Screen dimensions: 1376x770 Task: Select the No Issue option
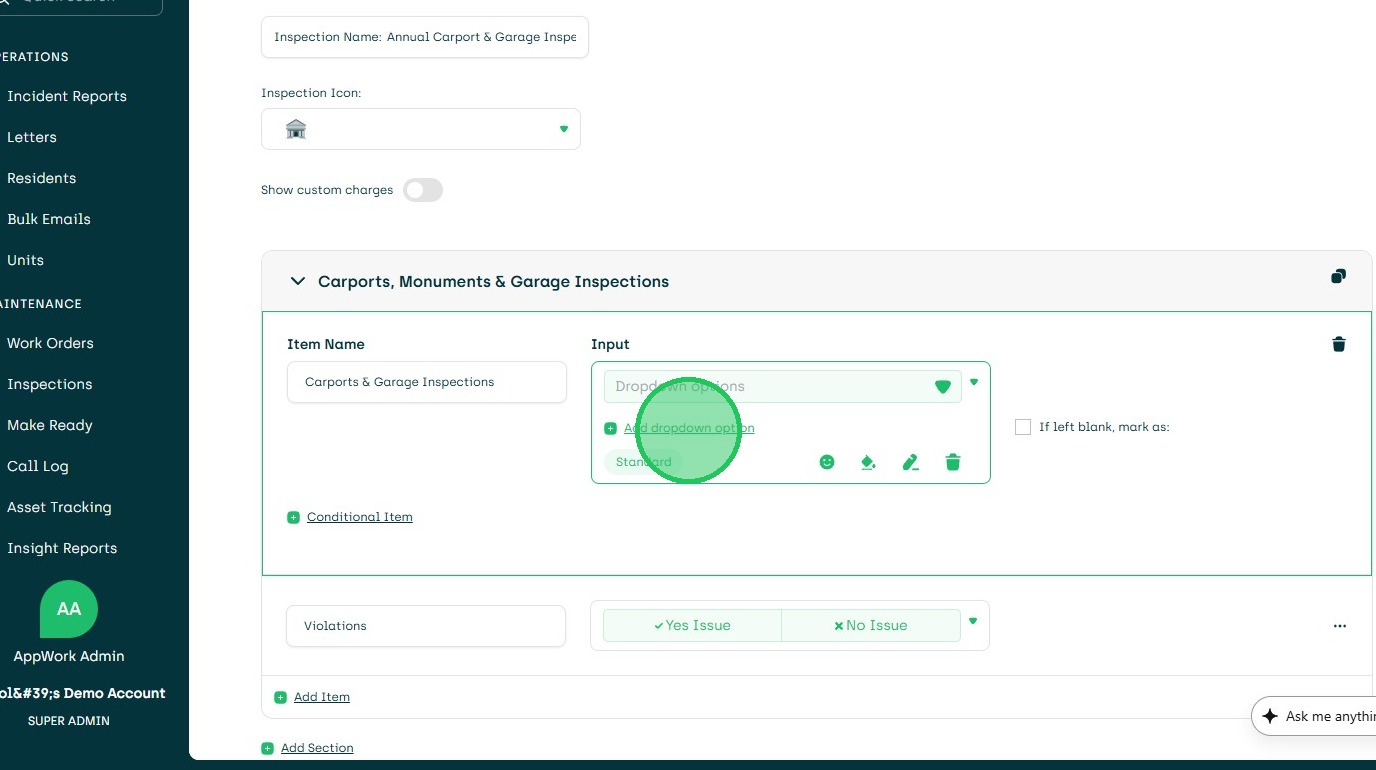pyautogui.click(x=870, y=625)
